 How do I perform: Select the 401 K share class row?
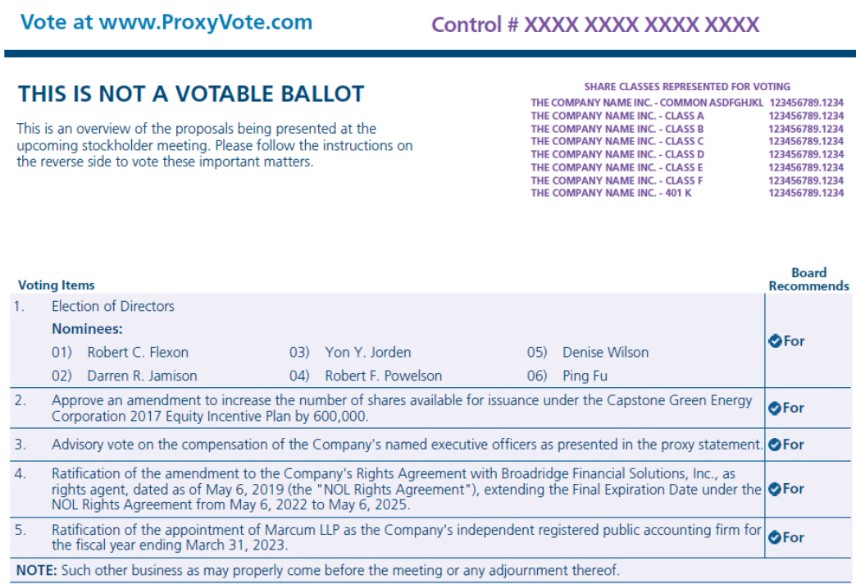click(686, 193)
